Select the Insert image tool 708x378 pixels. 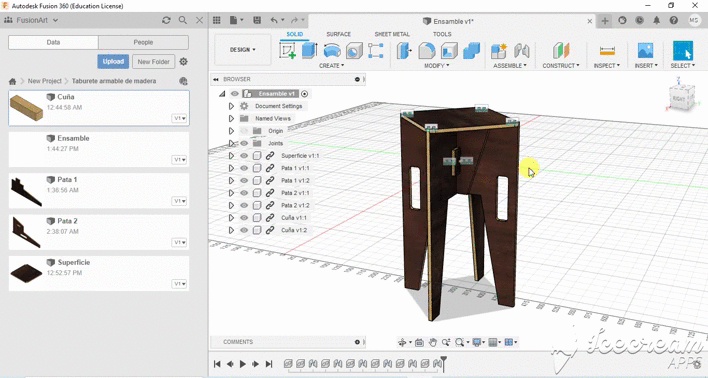pyautogui.click(x=646, y=51)
